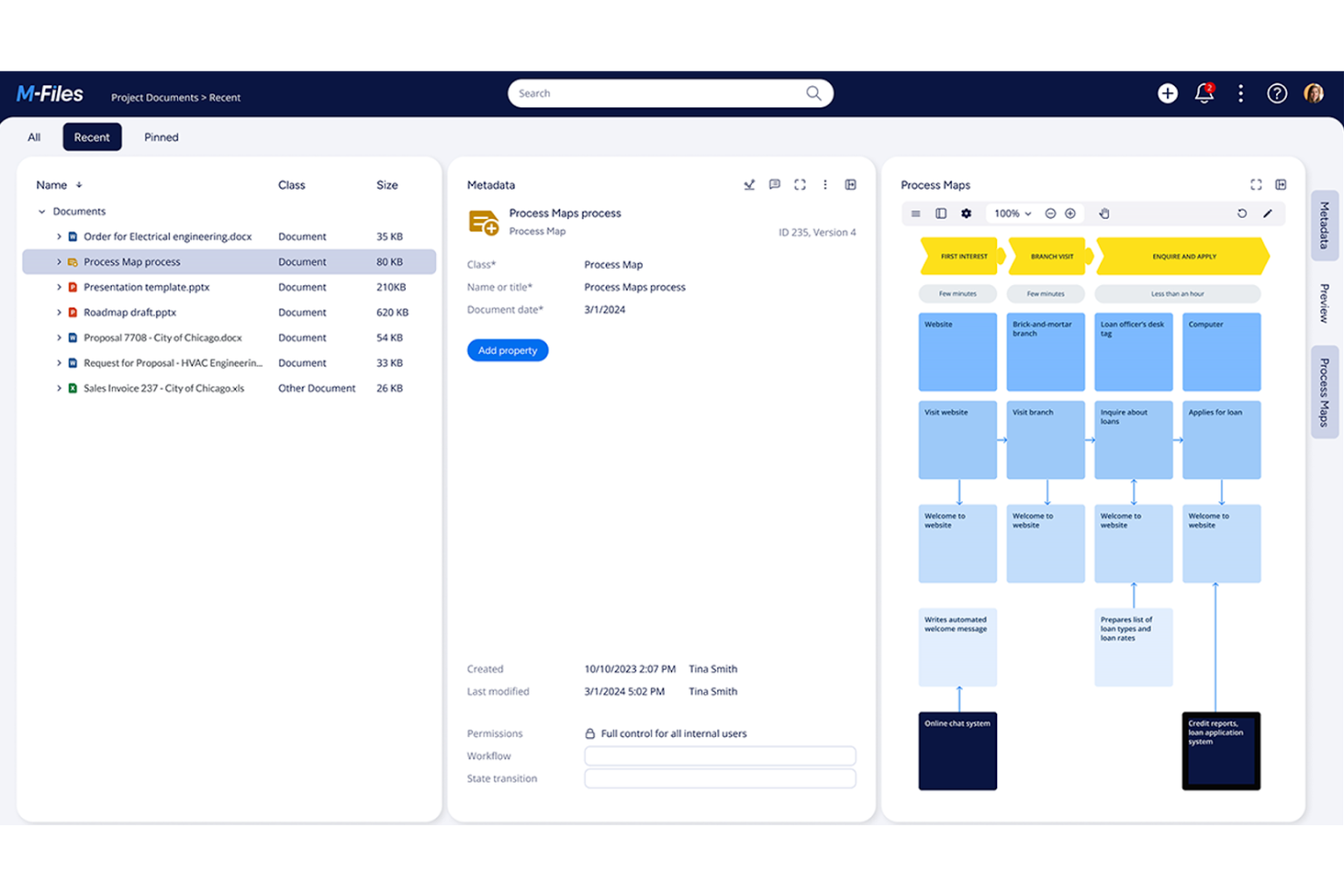The image size is (1344, 896).
Task: Click Metadata panel dock layout icon
Action: point(851,184)
